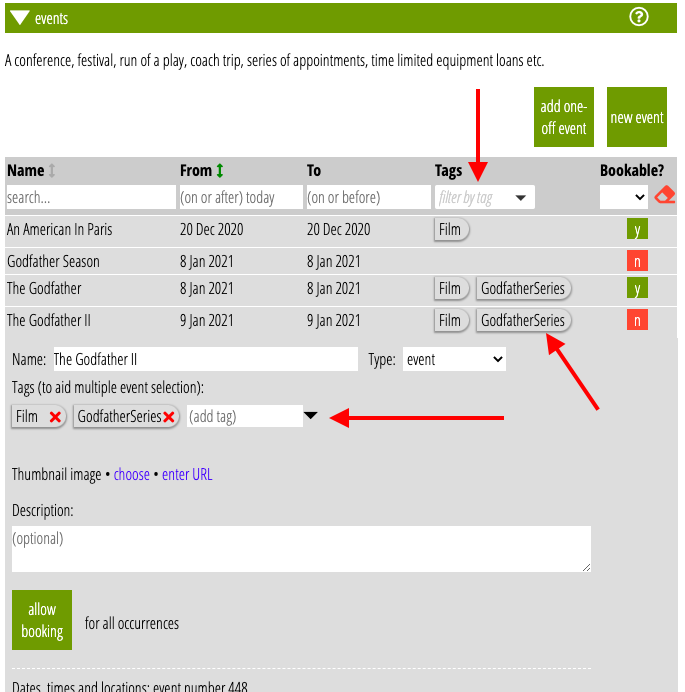Click the description resize handle
This screenshot has height=692, width=685.
pos(586,568)
